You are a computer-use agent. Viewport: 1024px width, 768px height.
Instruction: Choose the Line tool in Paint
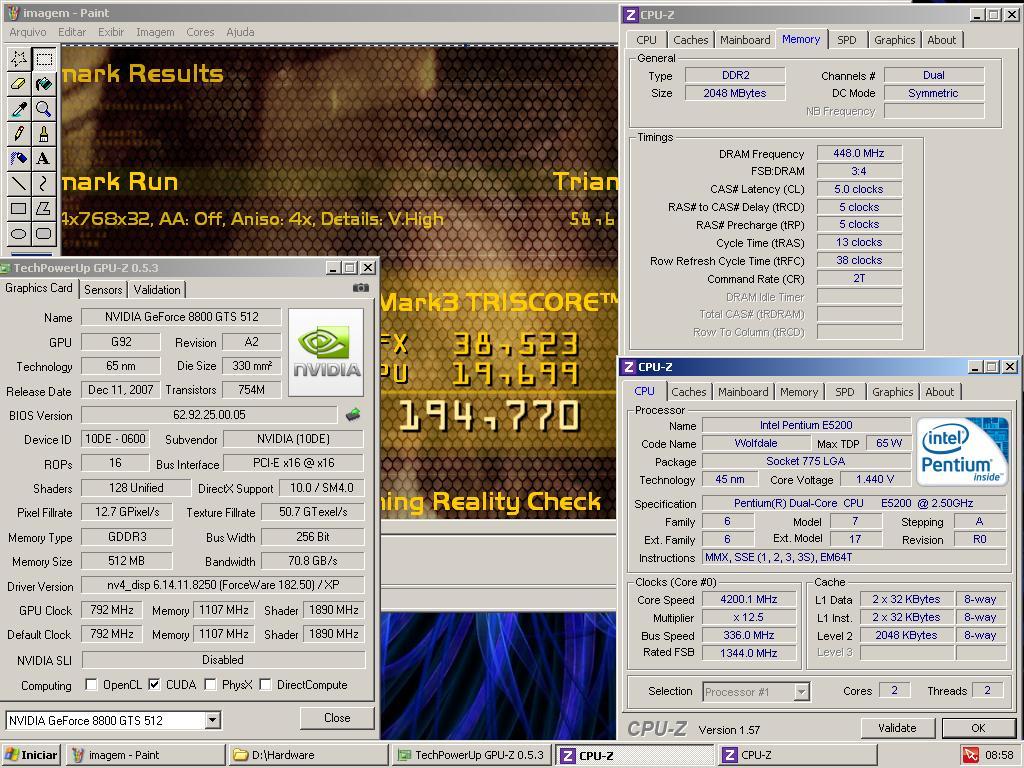pos(19,184)
